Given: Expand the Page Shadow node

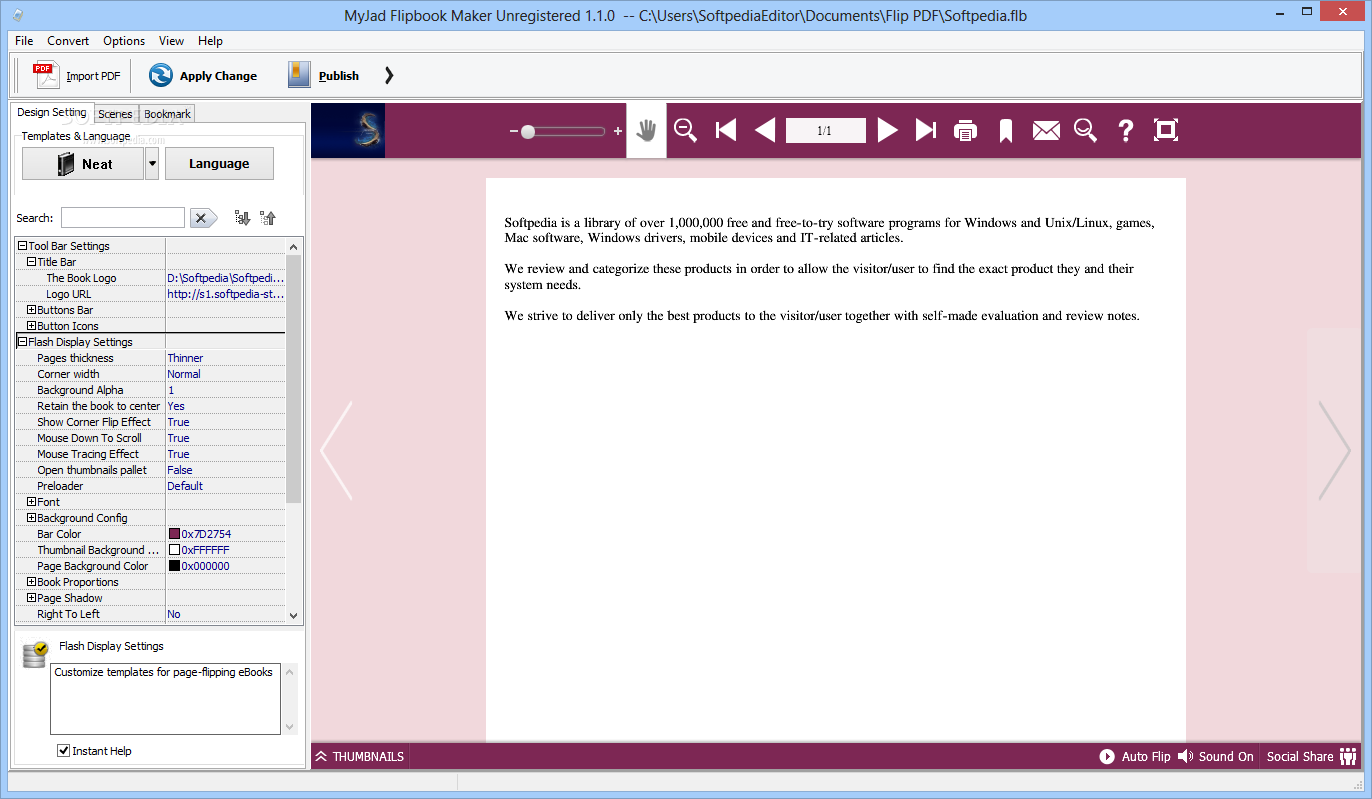Looking at the screenshot, I should [x=32, y=598].
